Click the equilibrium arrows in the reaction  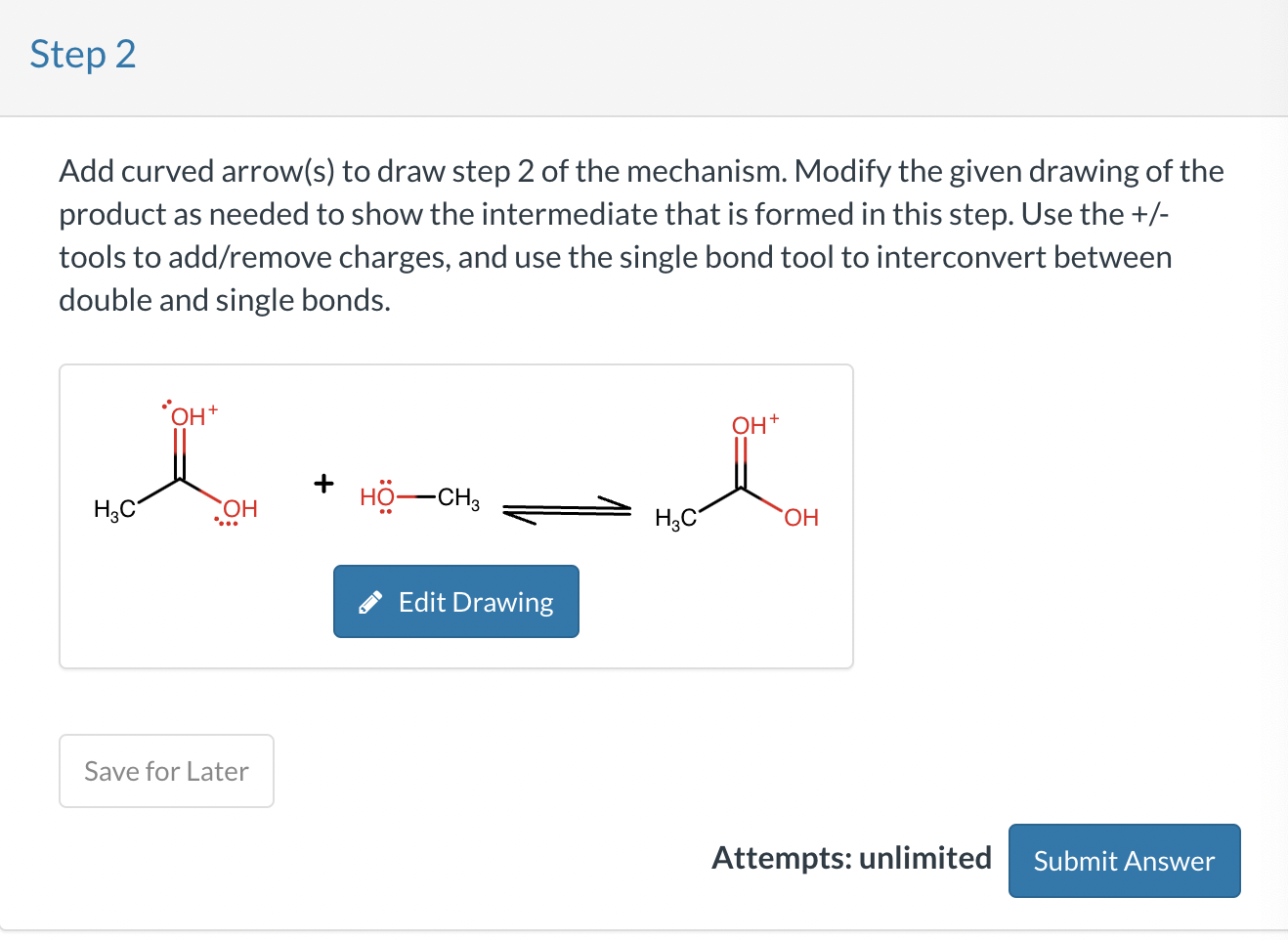565,508
